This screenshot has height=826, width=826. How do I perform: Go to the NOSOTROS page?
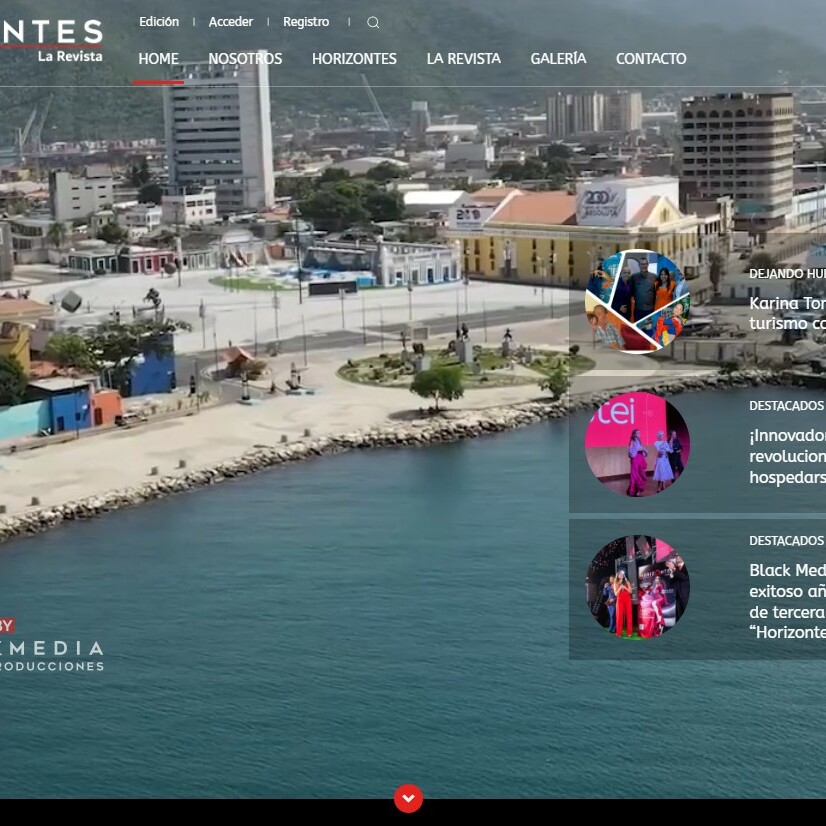245,59
